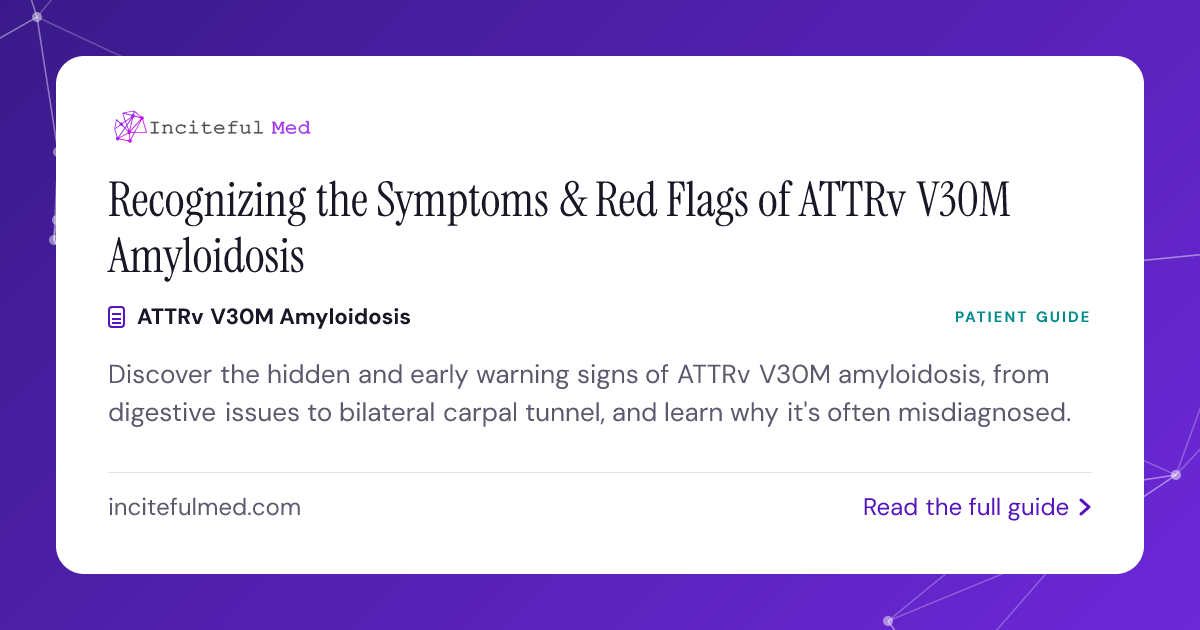
Task: Click the ampersand in the headline
Action: pyautogui.click(x=567, y=200)
